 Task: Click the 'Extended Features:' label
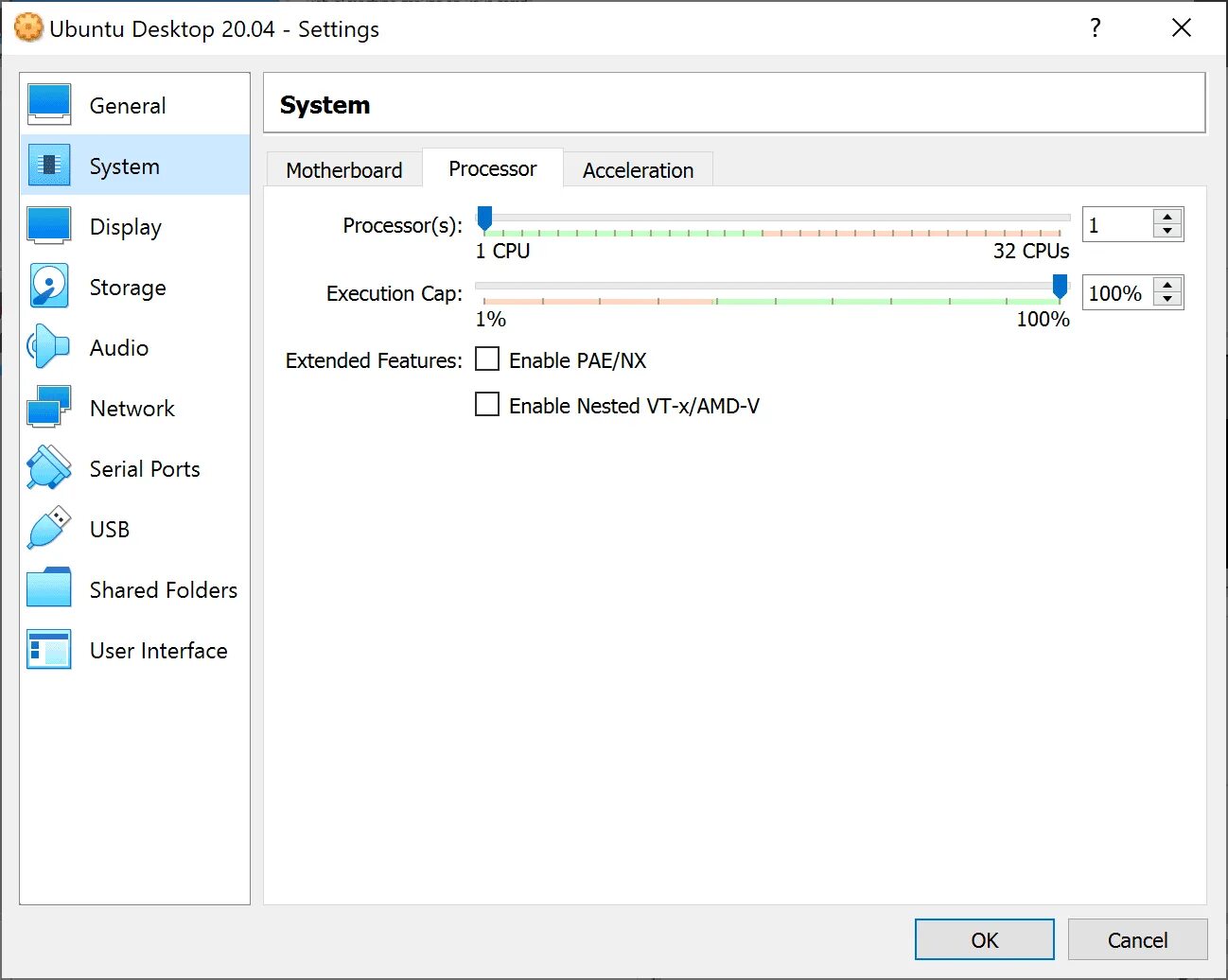(374, 360)
